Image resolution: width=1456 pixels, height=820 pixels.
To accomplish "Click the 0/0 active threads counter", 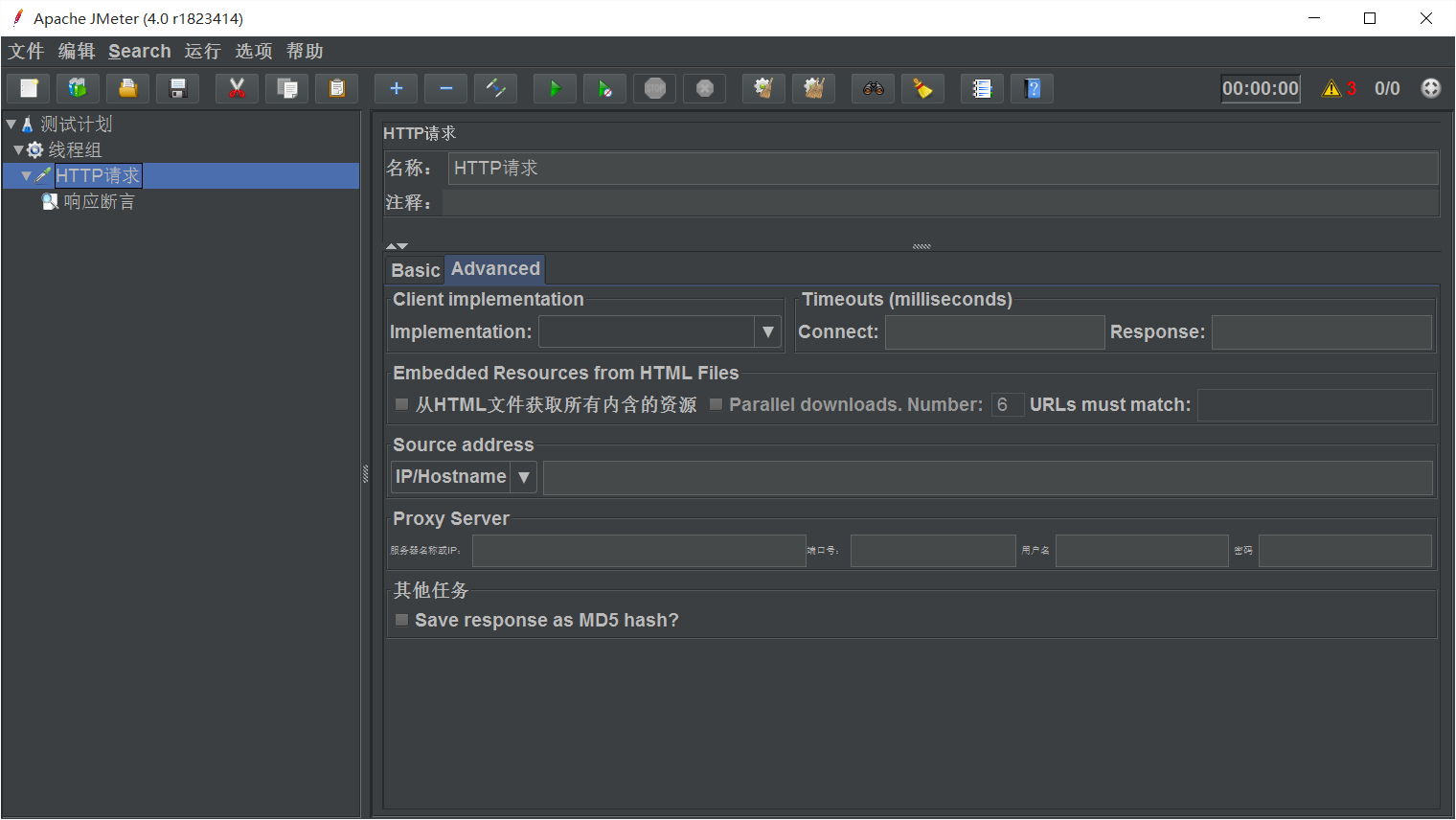I will [1387, 88].
